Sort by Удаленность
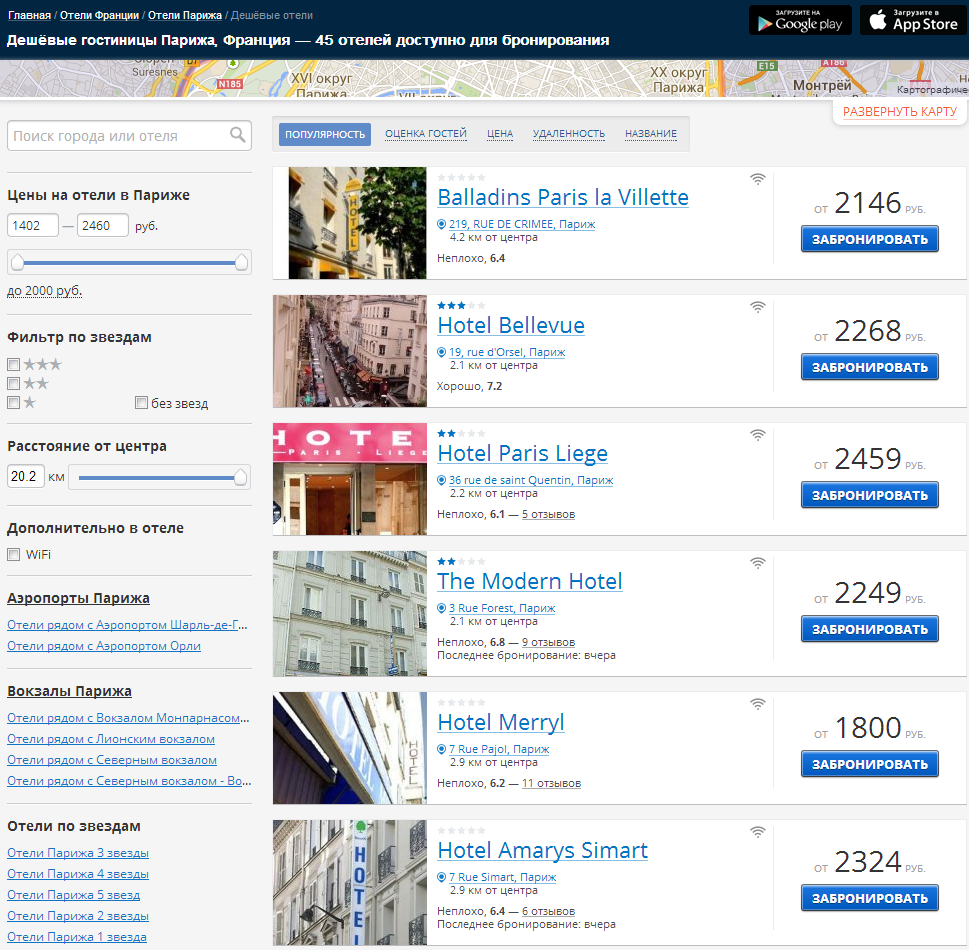 click(569, 134)
